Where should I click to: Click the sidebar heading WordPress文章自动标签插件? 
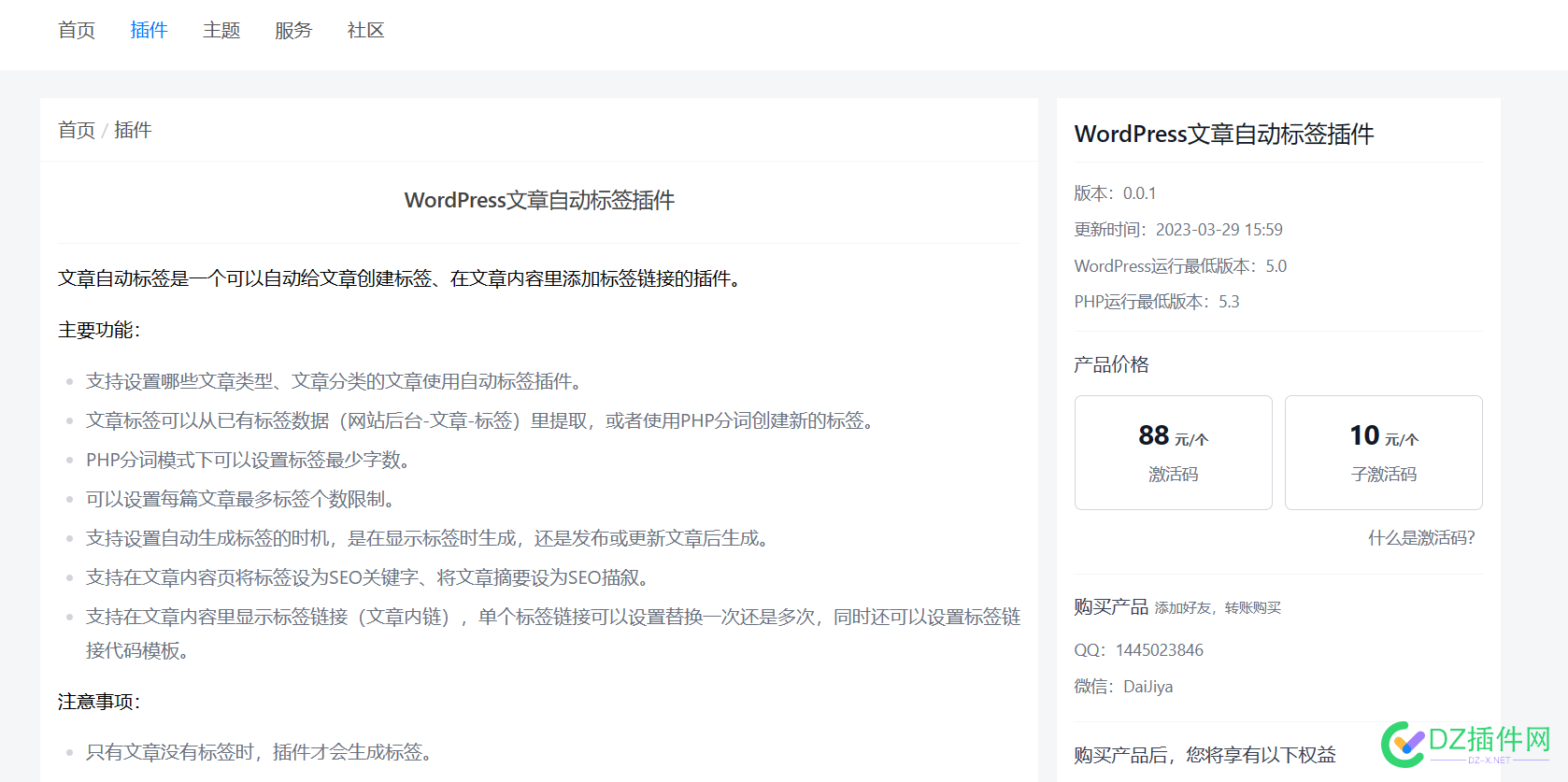1224,135
